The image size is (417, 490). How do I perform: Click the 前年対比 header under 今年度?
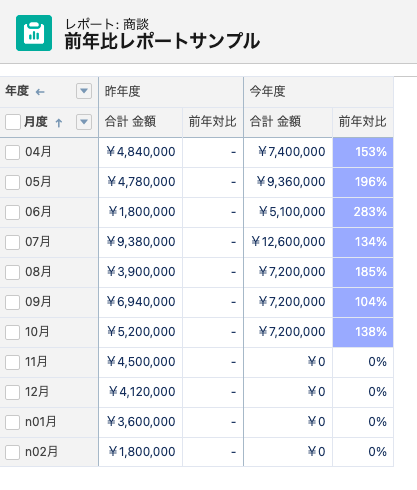363,122
